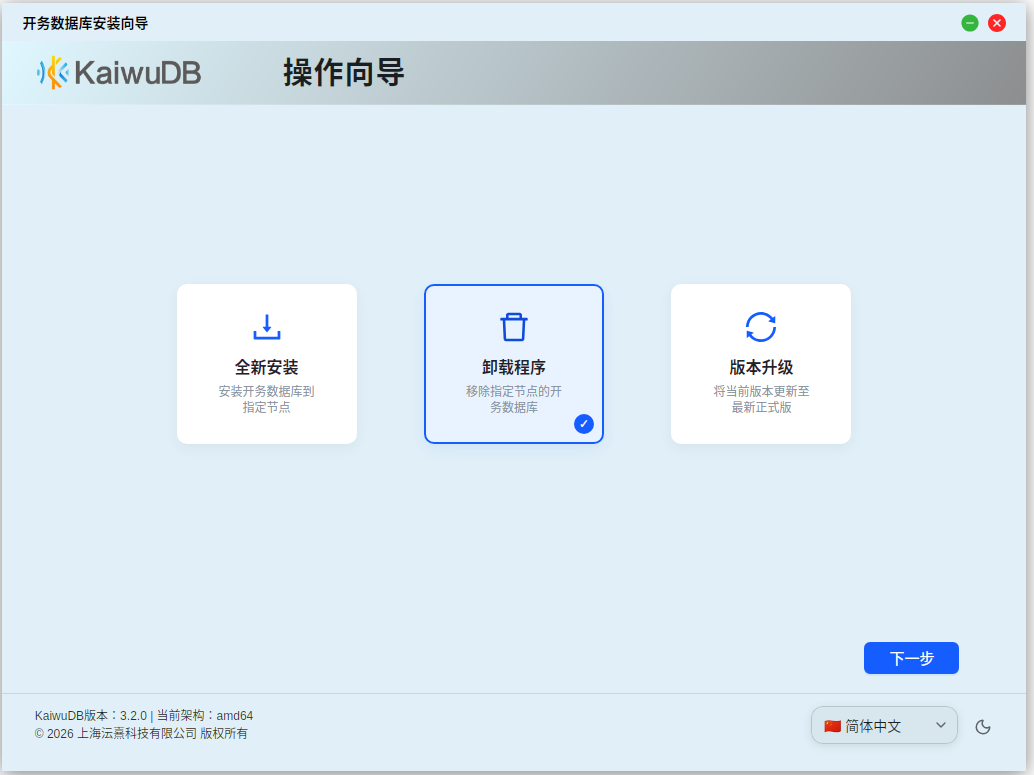Screen dimensions: 1034x775
Task: Click the trash bin icon on 卸载程序 card
Action: (x=514, y=326)
